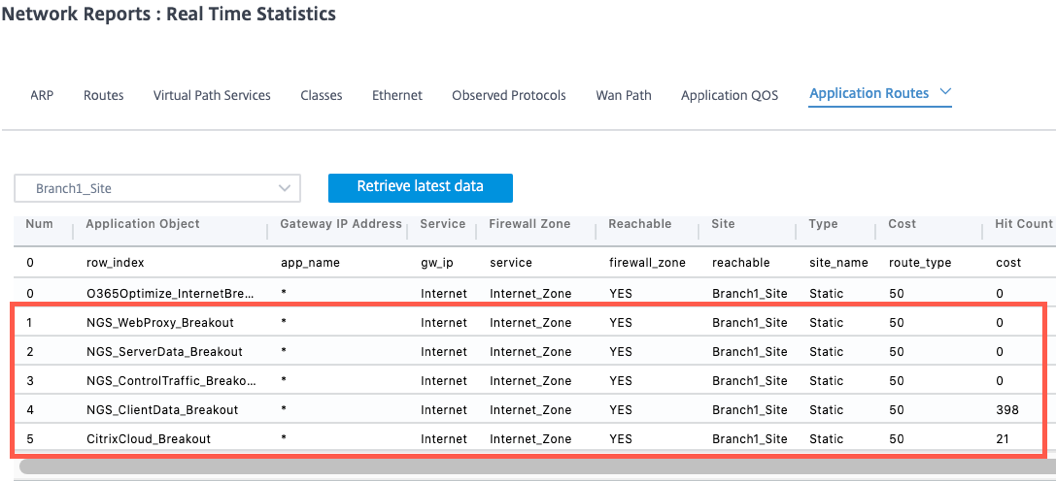Click the row_index cell
Image resolution: width=1056 pixels, height=481 pixels.
(115, 263)
